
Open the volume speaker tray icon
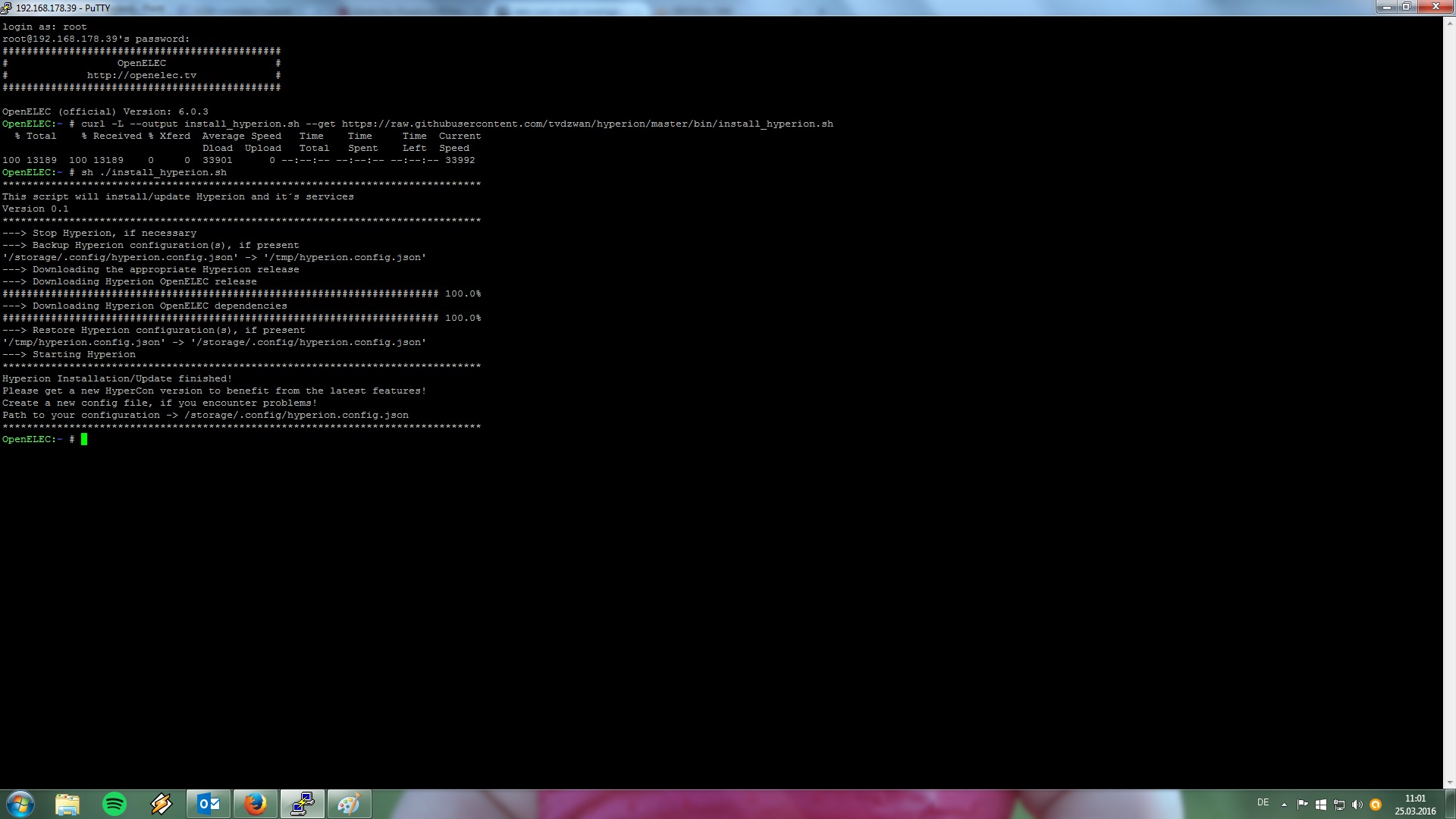click(x=1357, y=805)
